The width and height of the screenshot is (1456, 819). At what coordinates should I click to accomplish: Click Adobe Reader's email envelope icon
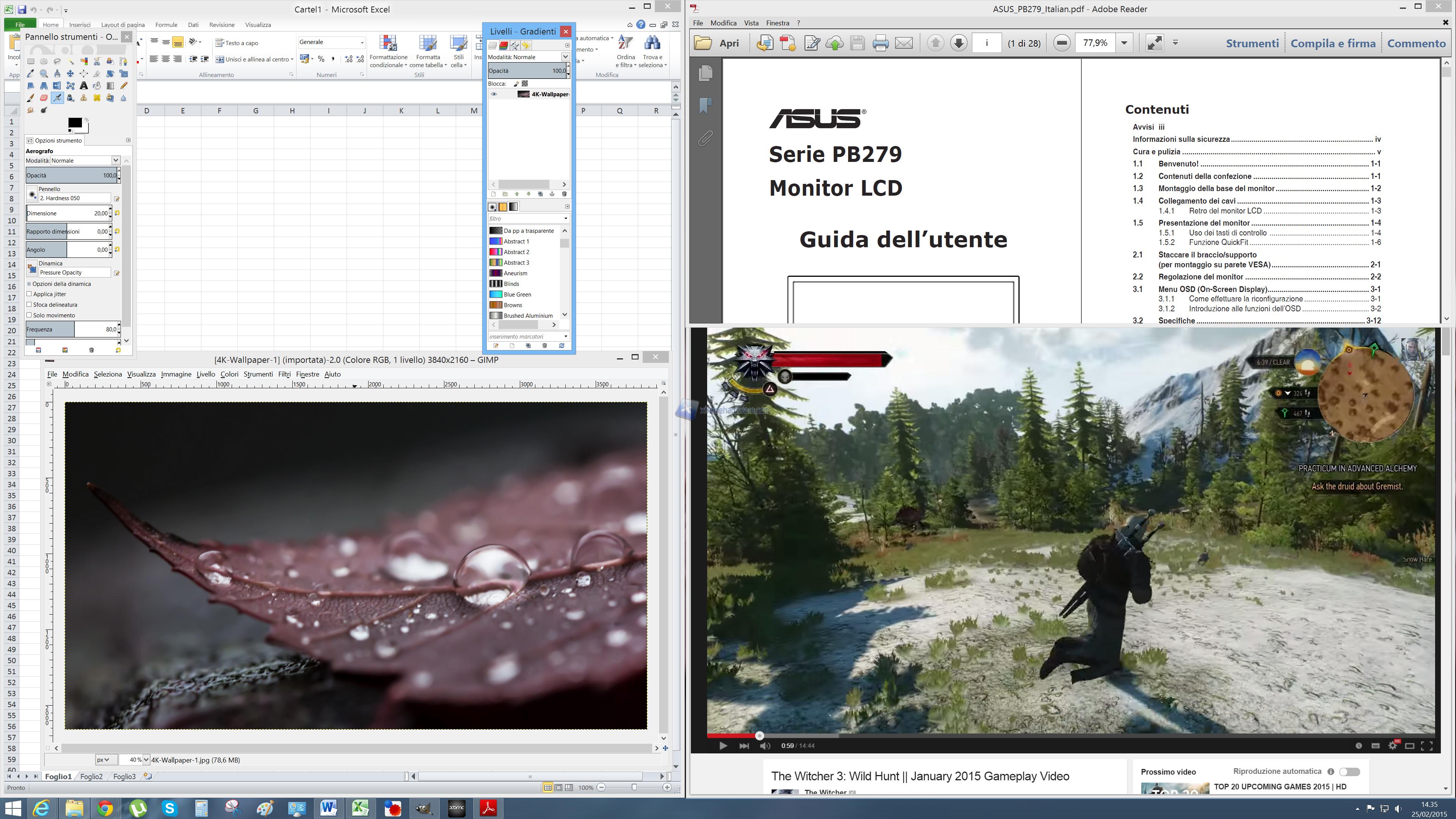904,43
